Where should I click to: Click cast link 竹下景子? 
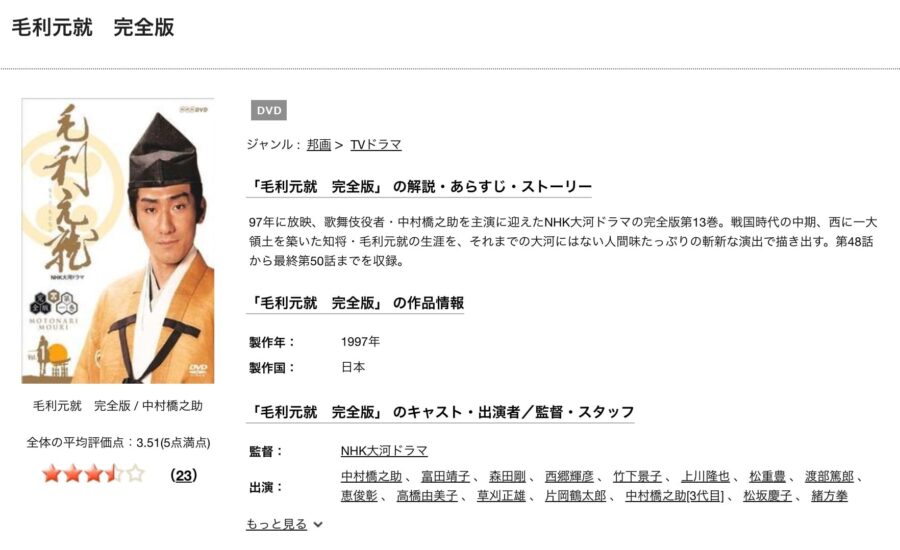(x=637, y=477)
